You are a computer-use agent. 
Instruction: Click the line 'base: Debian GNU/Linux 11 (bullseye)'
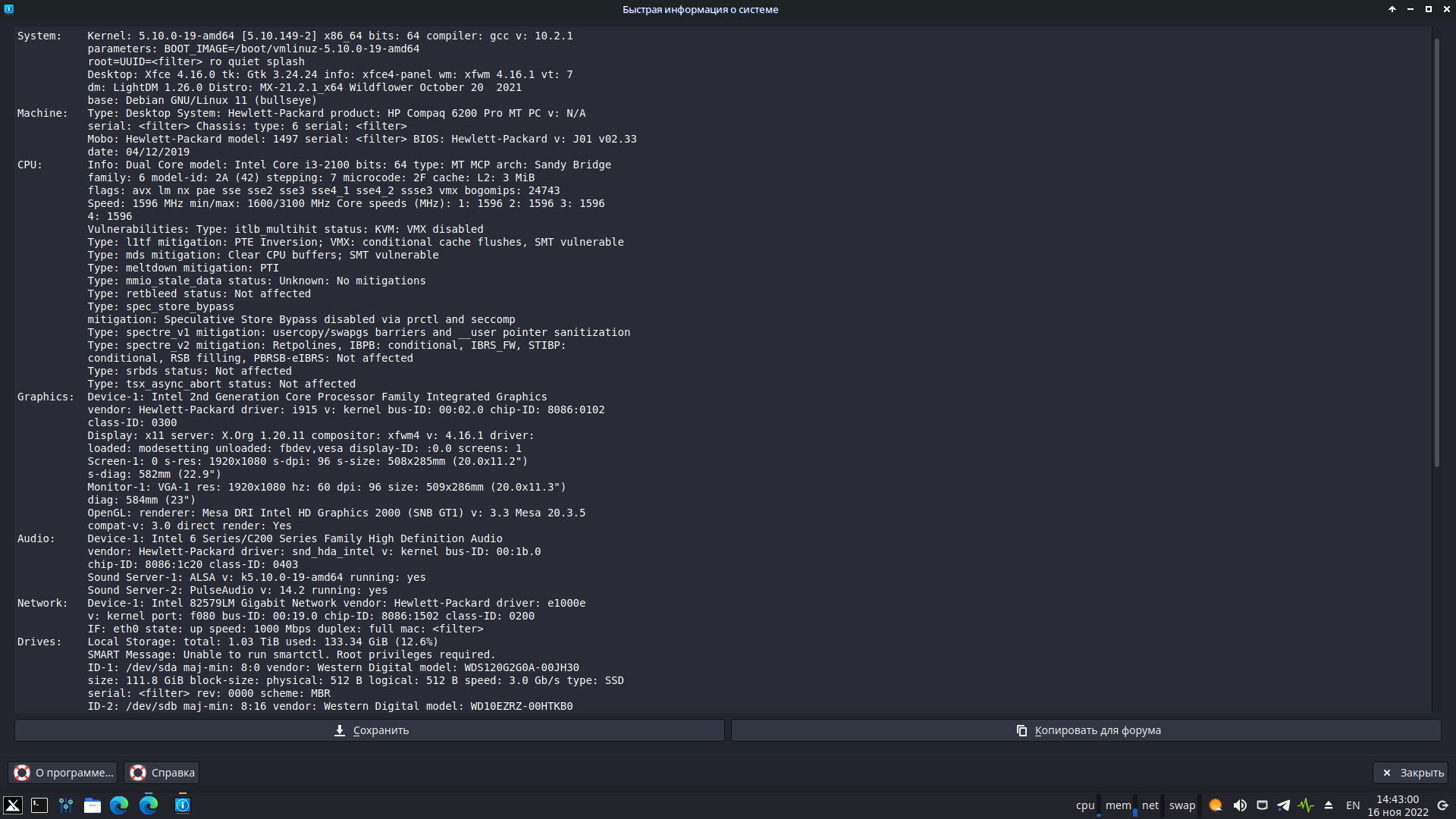coord(202,100)
